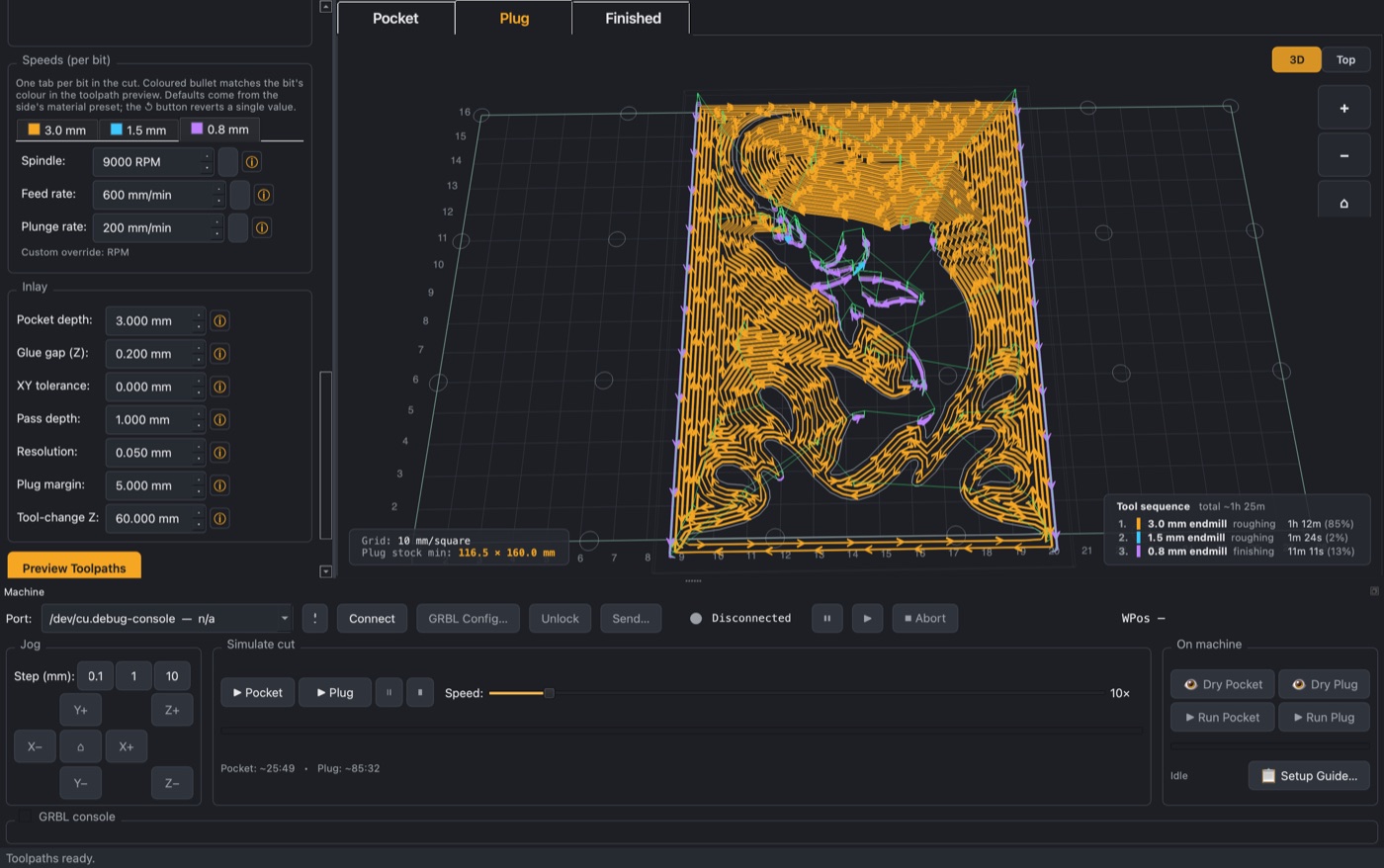
Task: Toggle the GRBL console checkbox
Action: 26,817
